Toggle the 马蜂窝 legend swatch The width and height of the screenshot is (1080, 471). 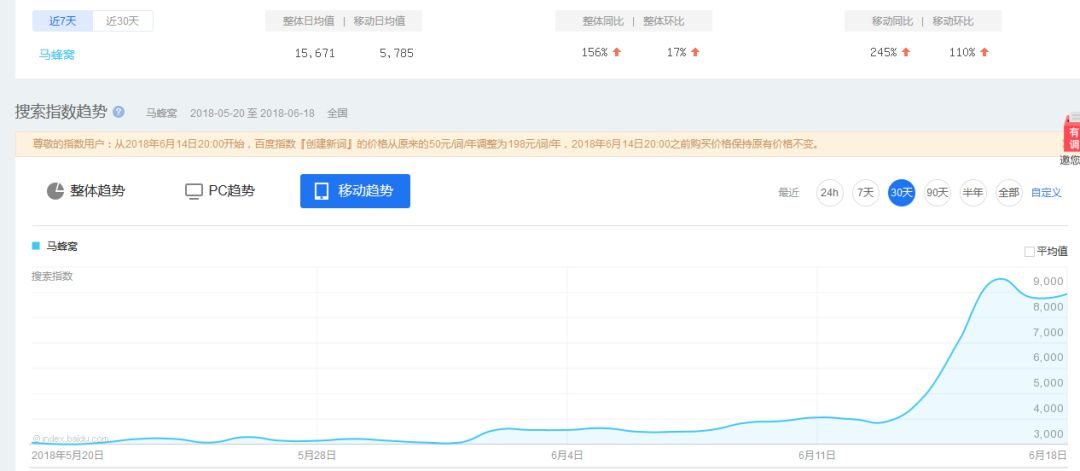point(36,246)
